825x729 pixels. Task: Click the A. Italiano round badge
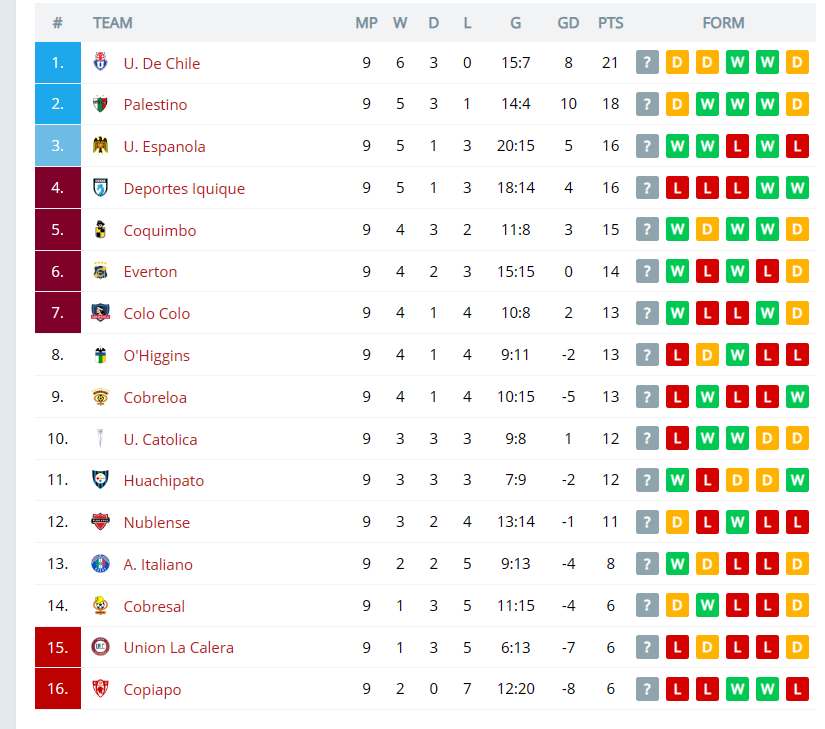coord(100,563)
